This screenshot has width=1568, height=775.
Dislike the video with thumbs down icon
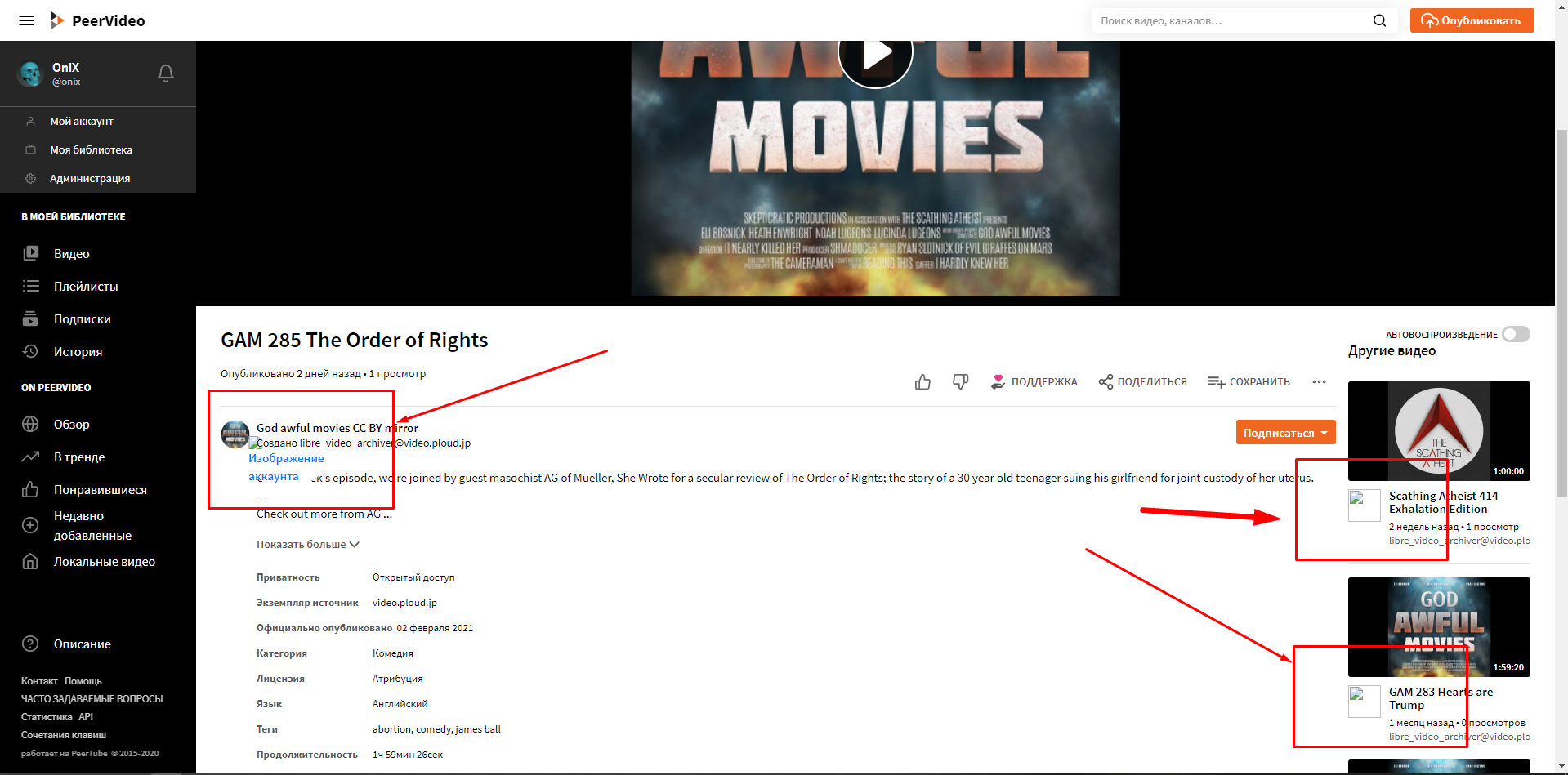960,381
